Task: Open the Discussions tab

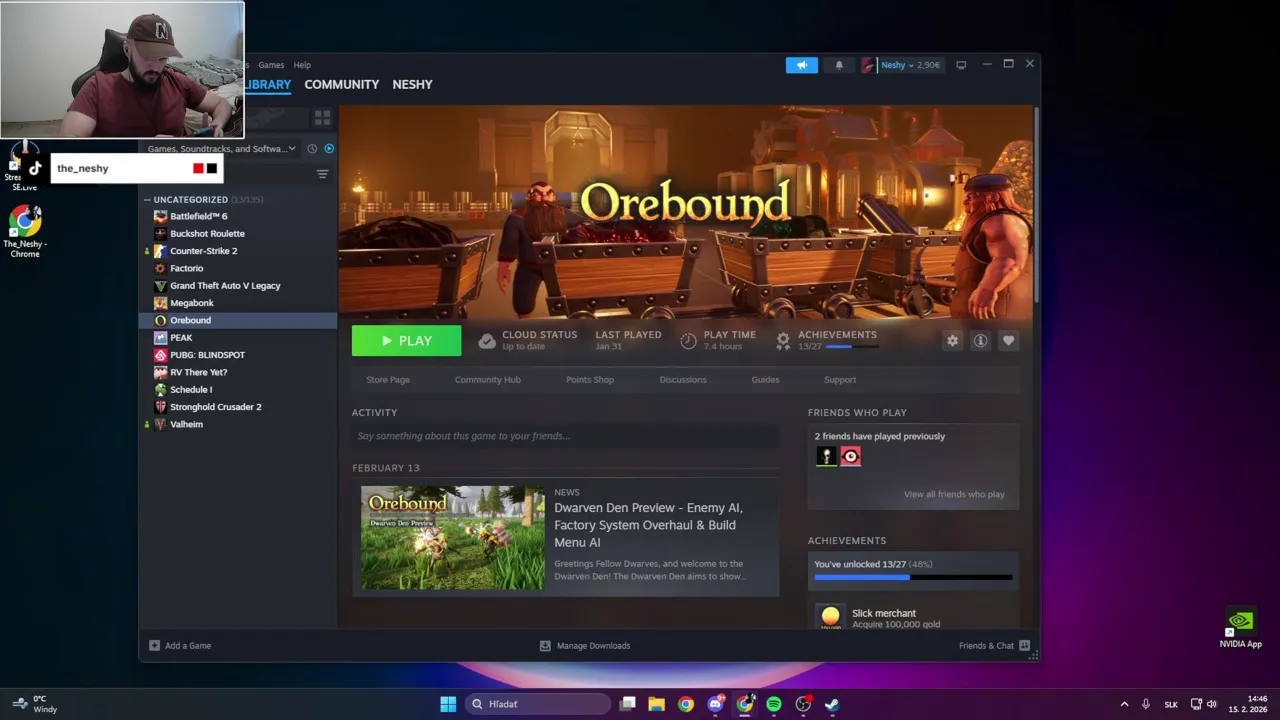Action: tap(683, 380)
